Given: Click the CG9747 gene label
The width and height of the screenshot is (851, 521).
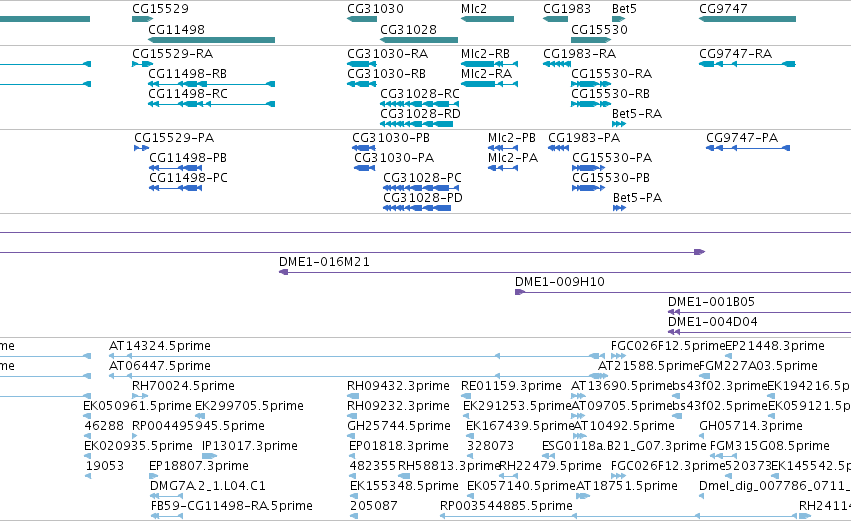Looking at the screenshot, I should coord(723,9).
